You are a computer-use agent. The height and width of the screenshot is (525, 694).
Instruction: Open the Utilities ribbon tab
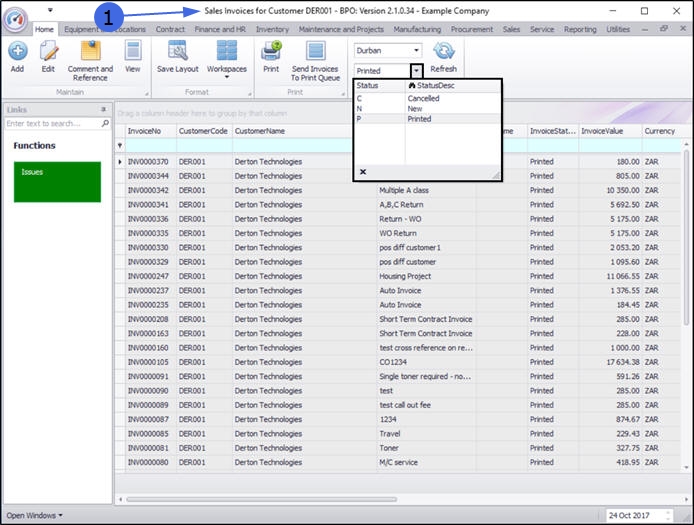[x=618, y=29]
